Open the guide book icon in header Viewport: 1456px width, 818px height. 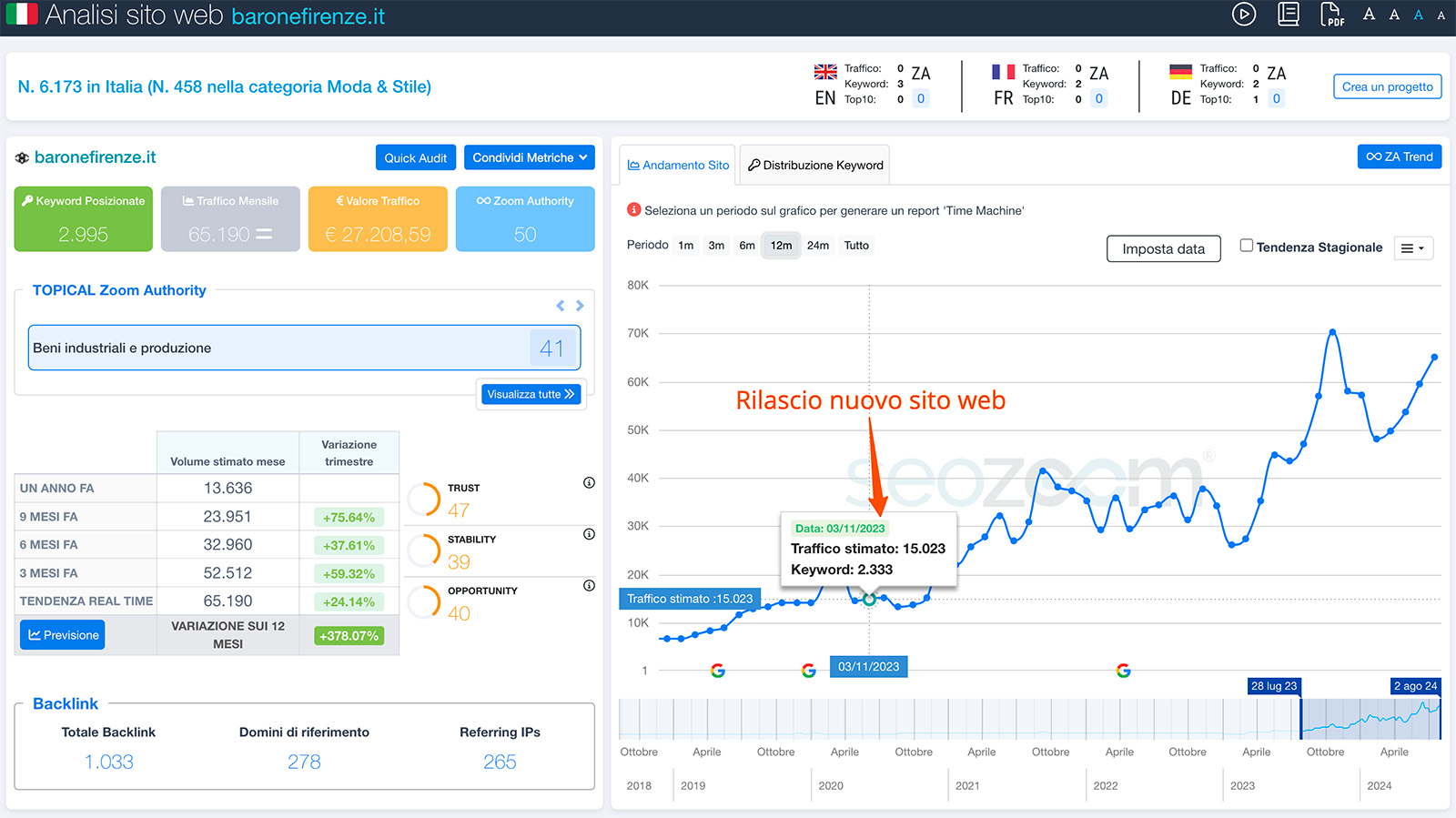(x=1288, y=15)
